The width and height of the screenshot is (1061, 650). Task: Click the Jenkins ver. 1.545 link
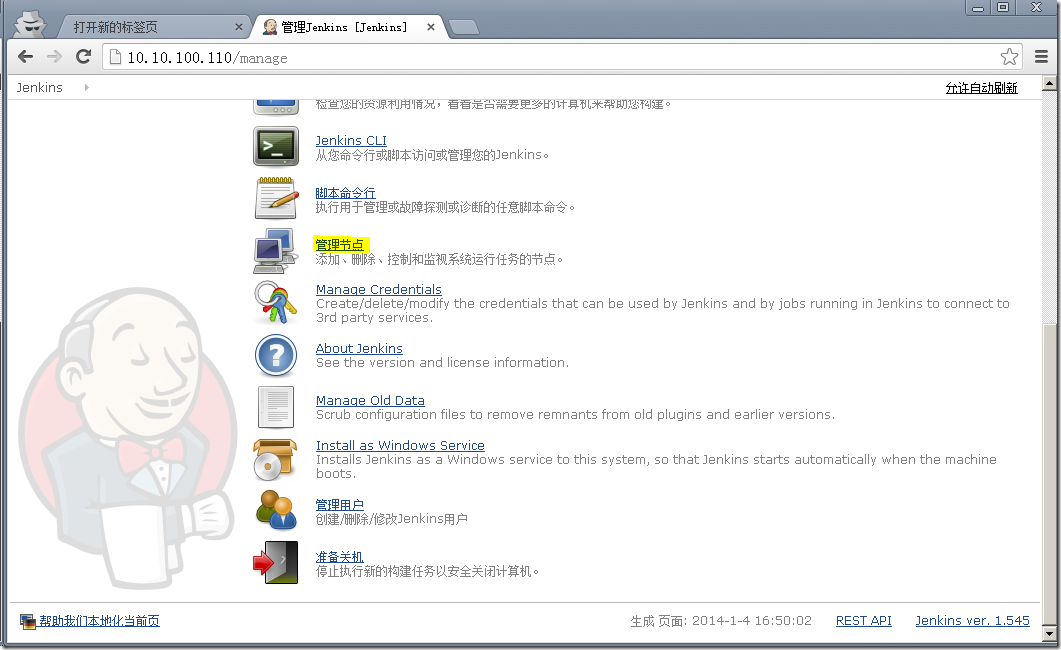pos(972,621)
